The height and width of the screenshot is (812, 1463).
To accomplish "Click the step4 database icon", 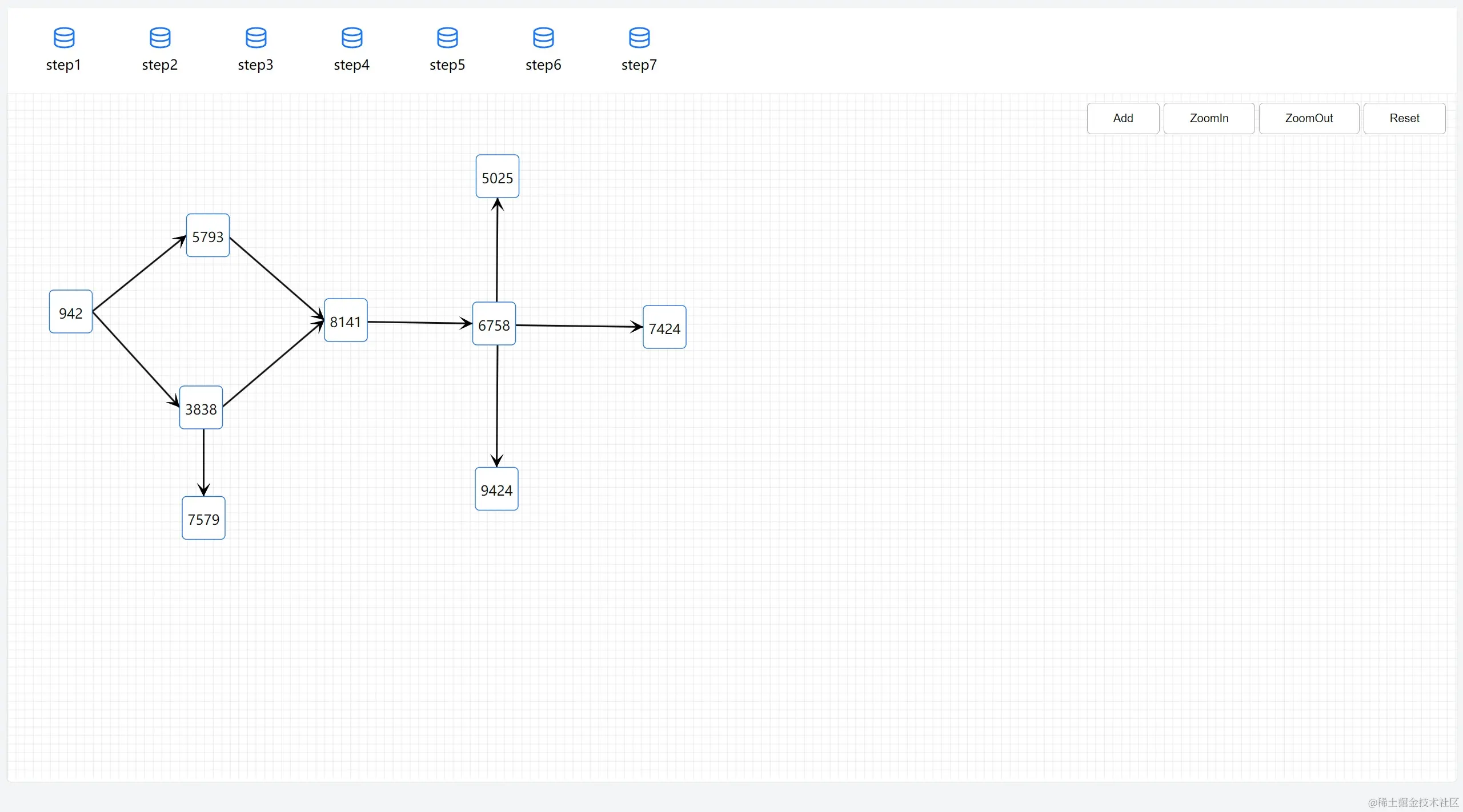I will click(x=351, y=38).
